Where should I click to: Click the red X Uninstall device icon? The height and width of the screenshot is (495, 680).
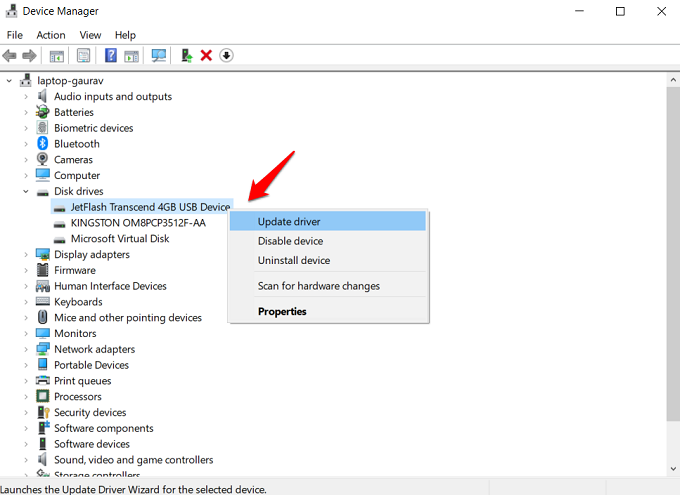tap(206, 56)
